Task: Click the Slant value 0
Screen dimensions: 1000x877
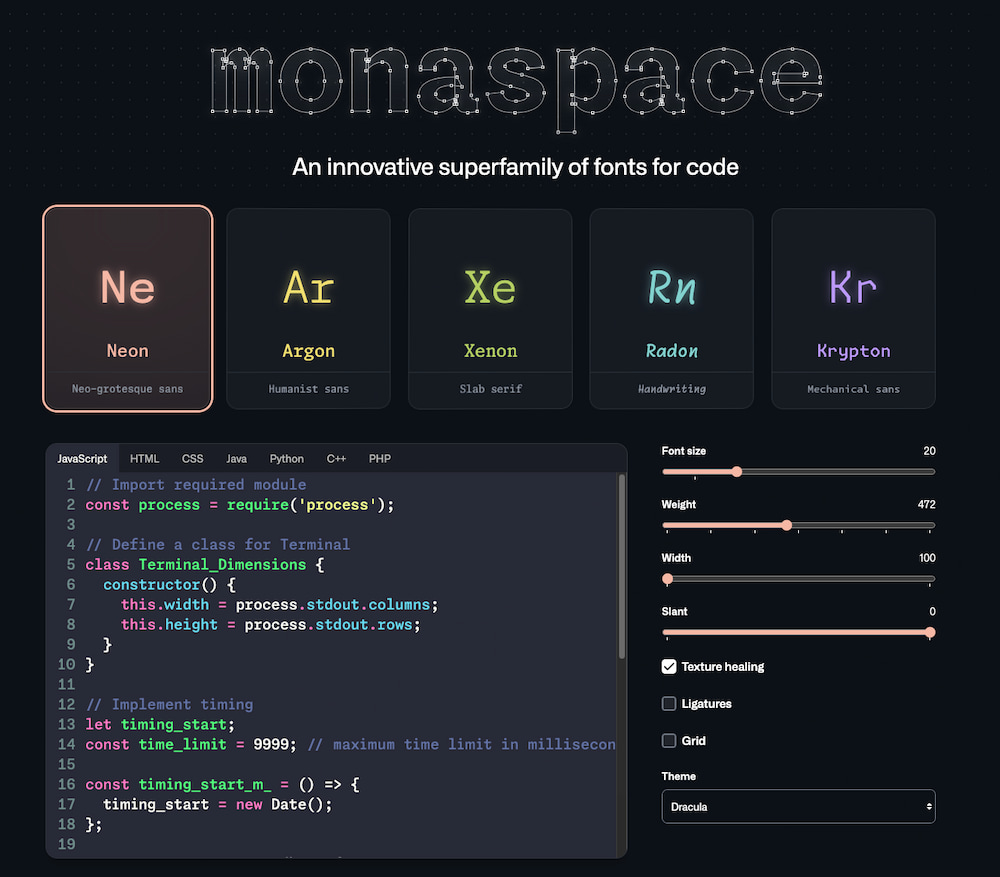Action: pos(932,612)
